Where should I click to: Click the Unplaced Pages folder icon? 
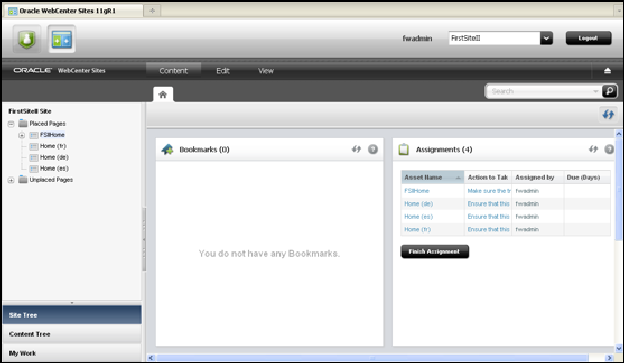[23, 180]
